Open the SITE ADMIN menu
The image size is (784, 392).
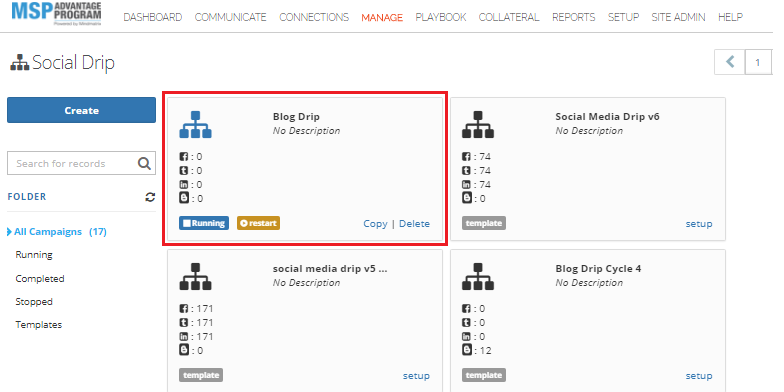(678, 17)
